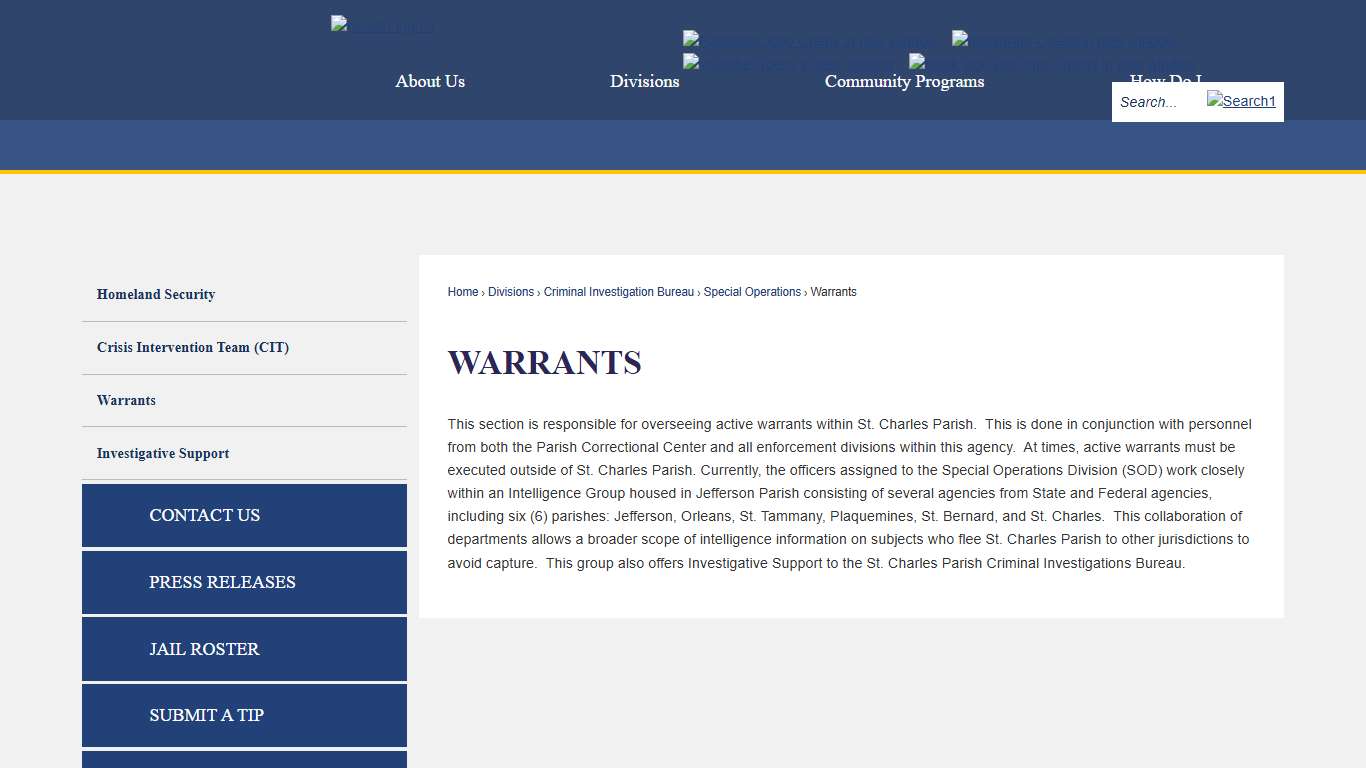
Task: Open Criminal Investigation Bureau from breadcrumbs
Action: pos(618,291)
